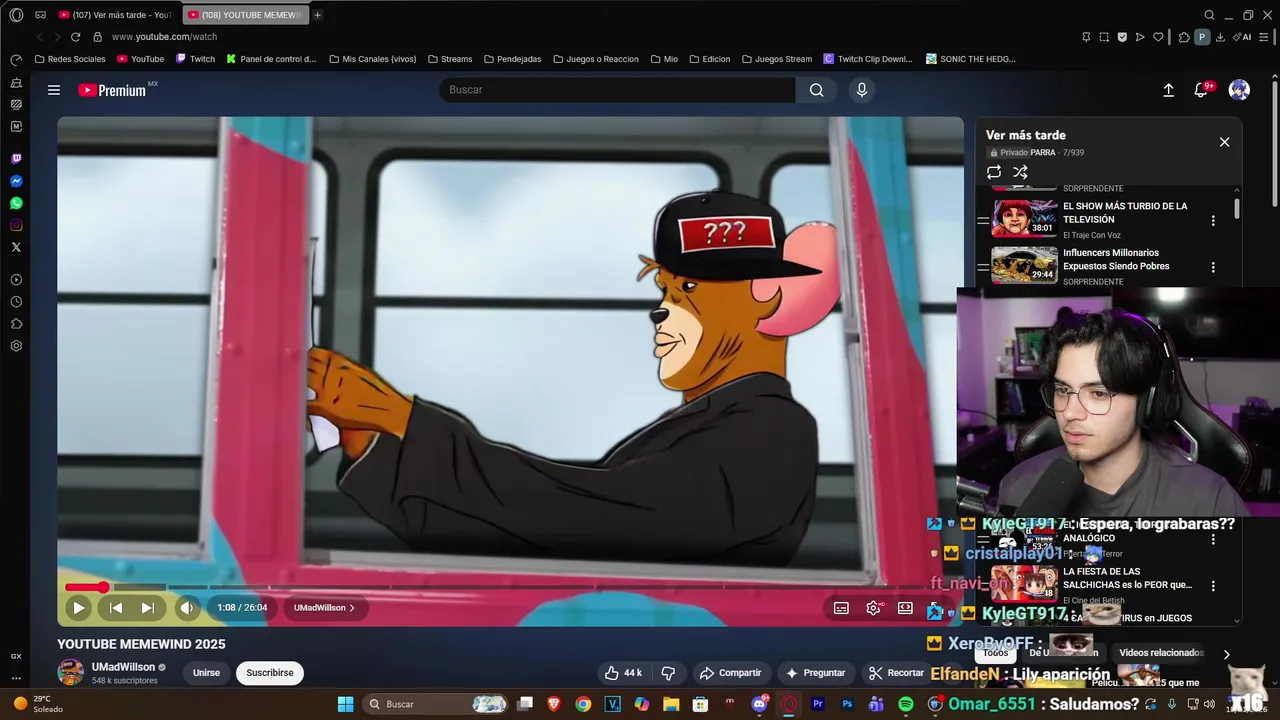Open the Mis Canales (vivos) bookmark folder
The image size is (1280, 720).
click(372, 59)
